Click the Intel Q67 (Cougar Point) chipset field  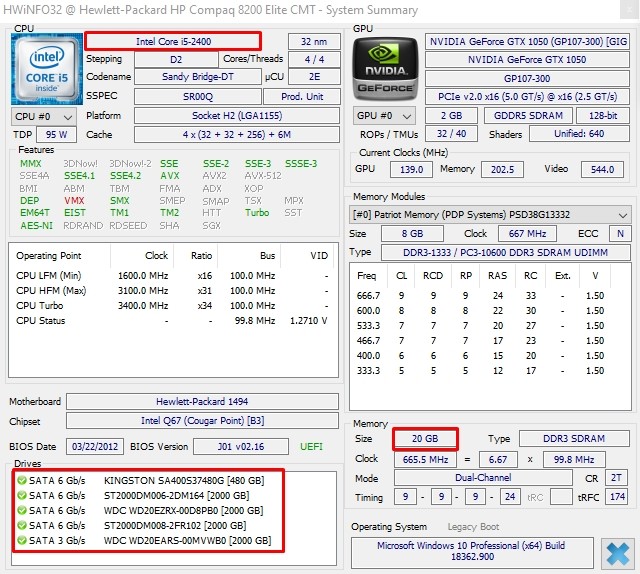click(202, 420)
